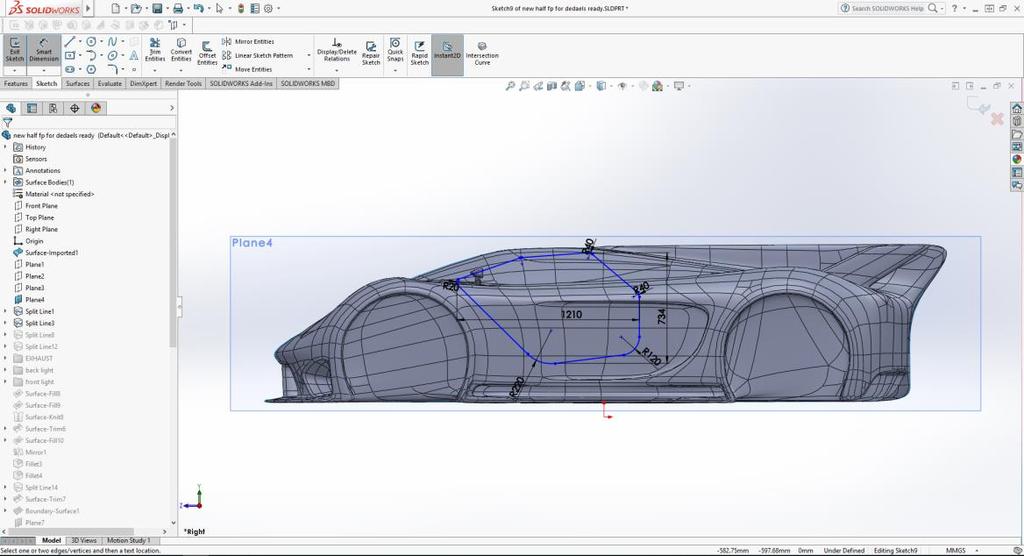Switch to the Surfaces tab

pyautogui.click(x=78, y=84)
